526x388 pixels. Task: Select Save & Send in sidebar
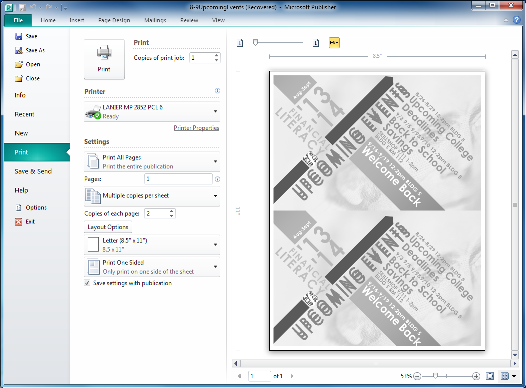[33, 171]
